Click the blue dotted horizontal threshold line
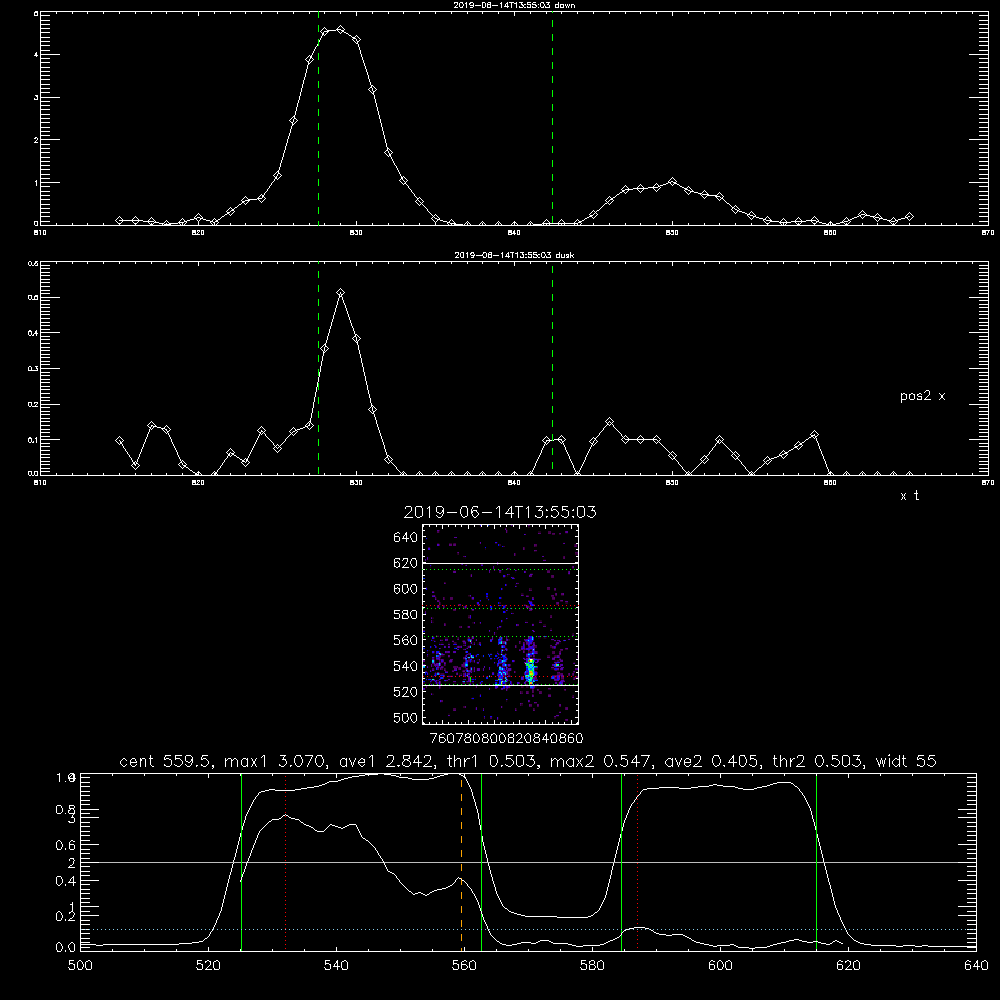The width and height of the screenshot is (1000, 1000). point(528,930)
